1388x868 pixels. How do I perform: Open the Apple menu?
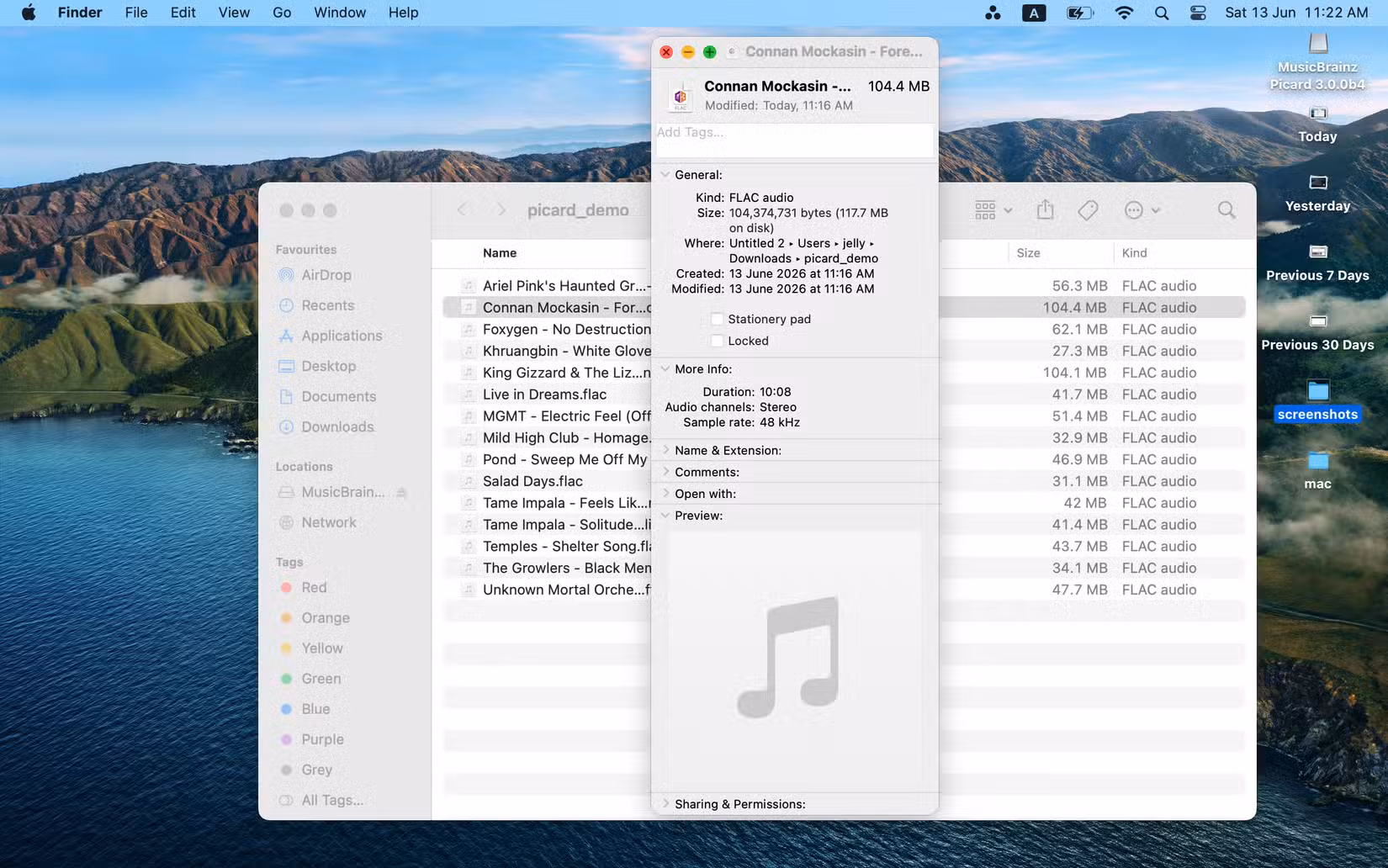click(x=29, y=13)
